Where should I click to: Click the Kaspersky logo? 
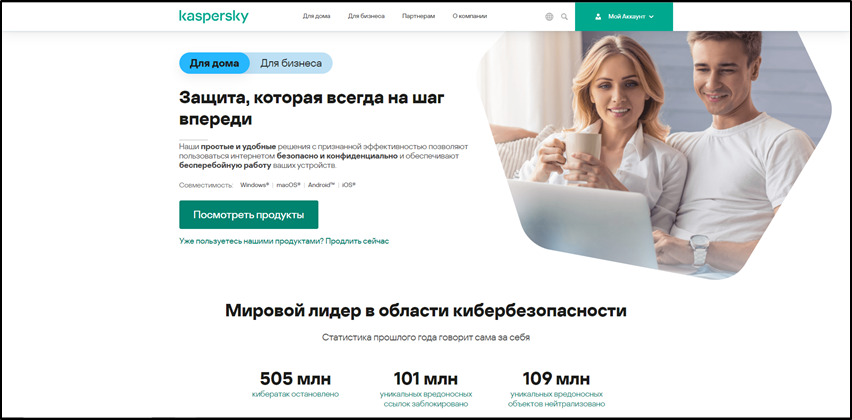214,16
